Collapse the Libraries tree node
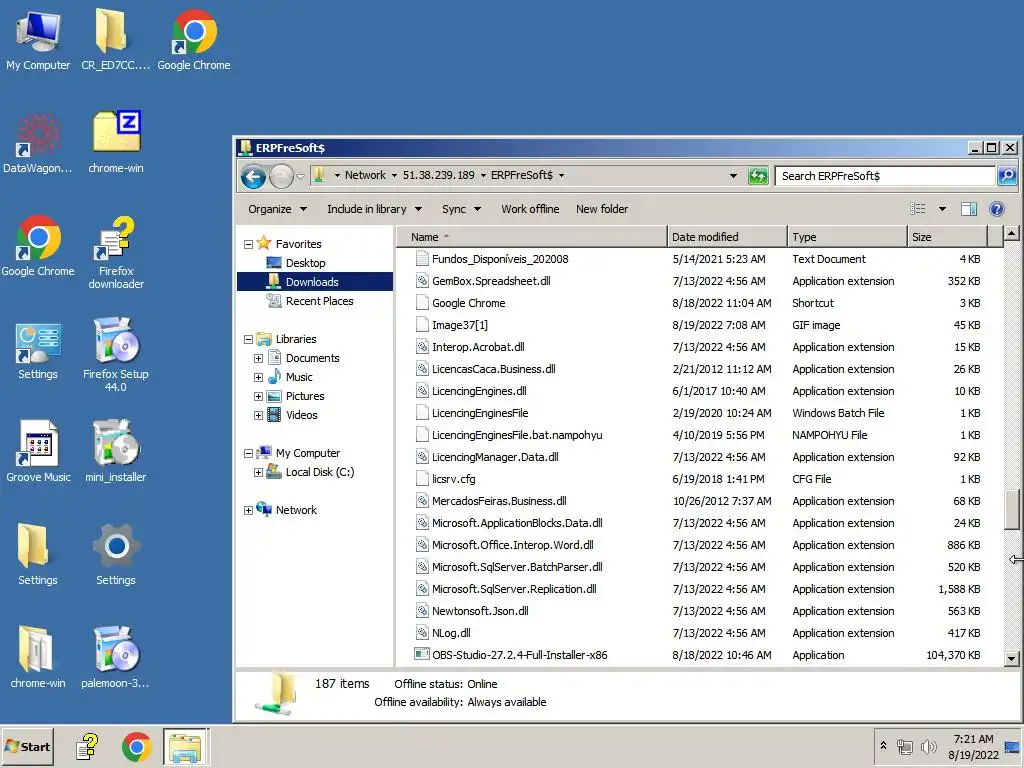1024x768 pixels. [x=248, y=340]
